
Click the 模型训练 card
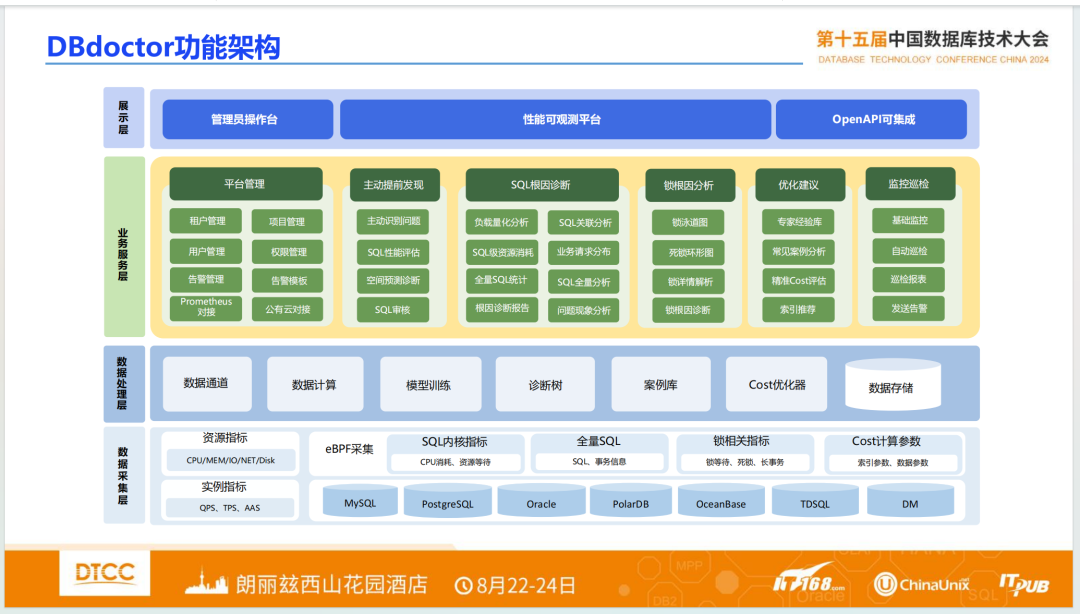(430, 384)
